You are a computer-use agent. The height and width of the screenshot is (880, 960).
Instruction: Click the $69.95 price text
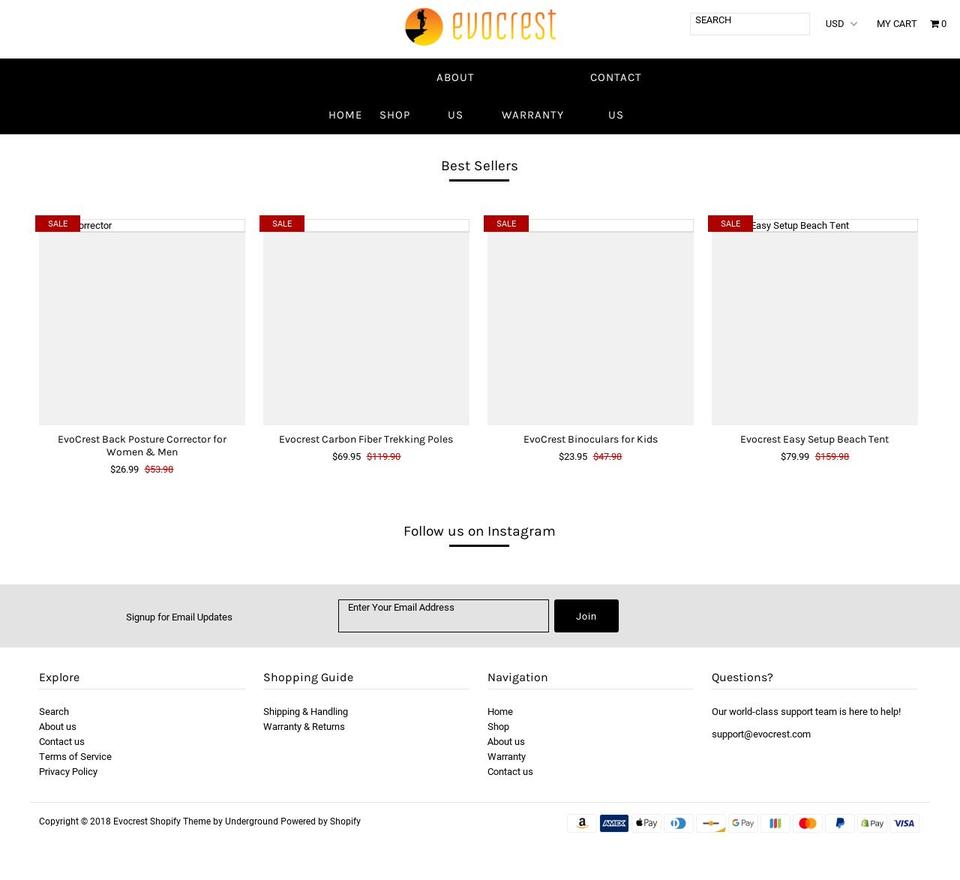(347, 457)
